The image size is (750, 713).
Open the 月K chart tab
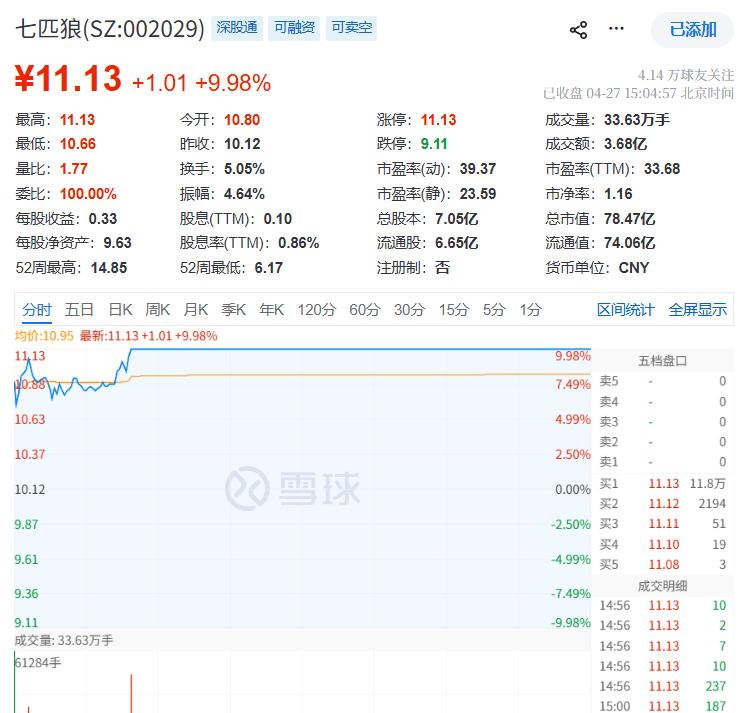(x=196, y=310)
